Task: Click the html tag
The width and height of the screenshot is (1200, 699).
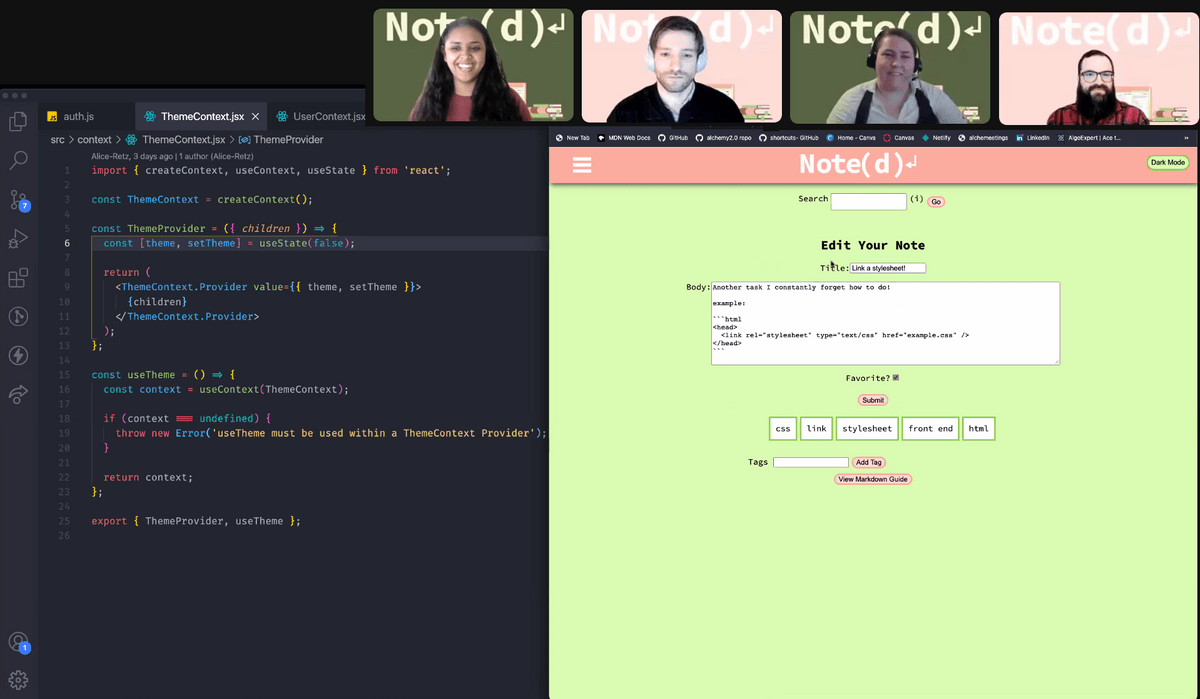Action: pos(978,429)
